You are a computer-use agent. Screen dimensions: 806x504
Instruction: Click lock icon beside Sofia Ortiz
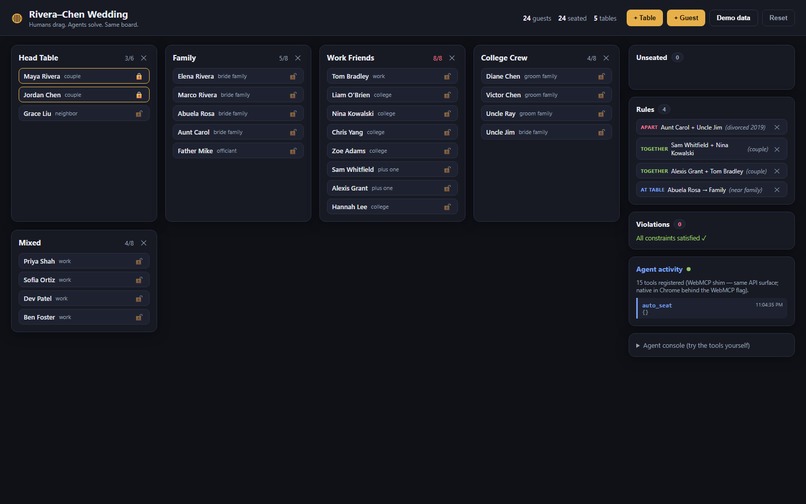pos(139,280)
